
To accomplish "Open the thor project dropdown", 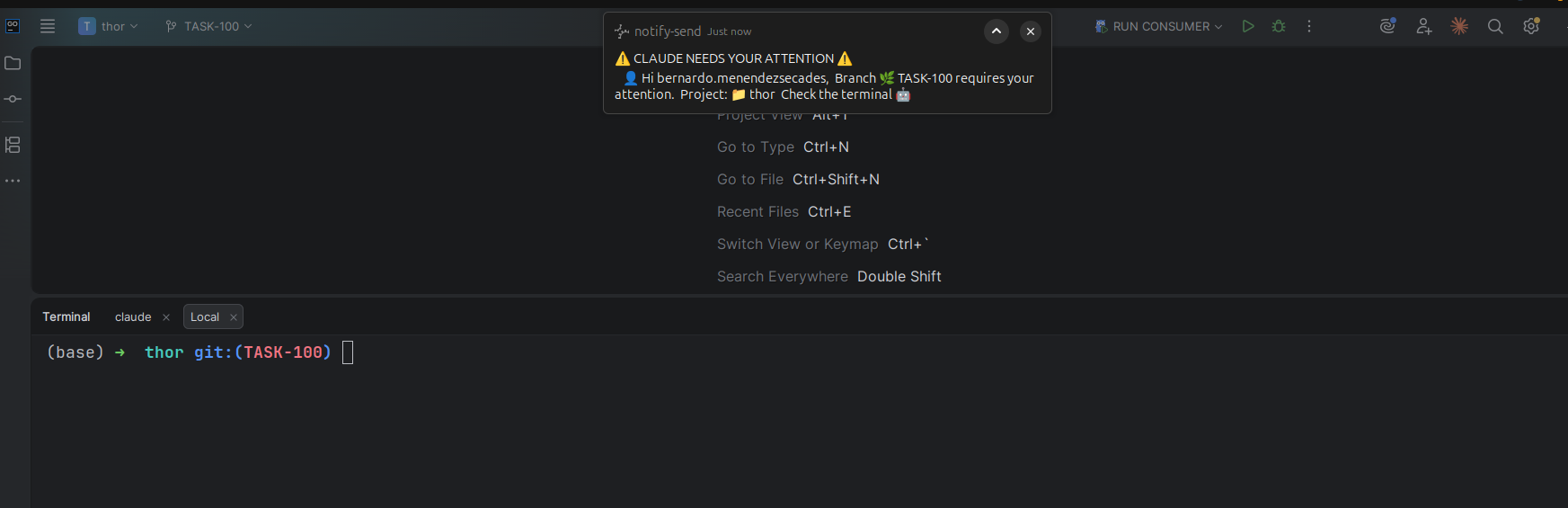I will [x=109, y=26].
